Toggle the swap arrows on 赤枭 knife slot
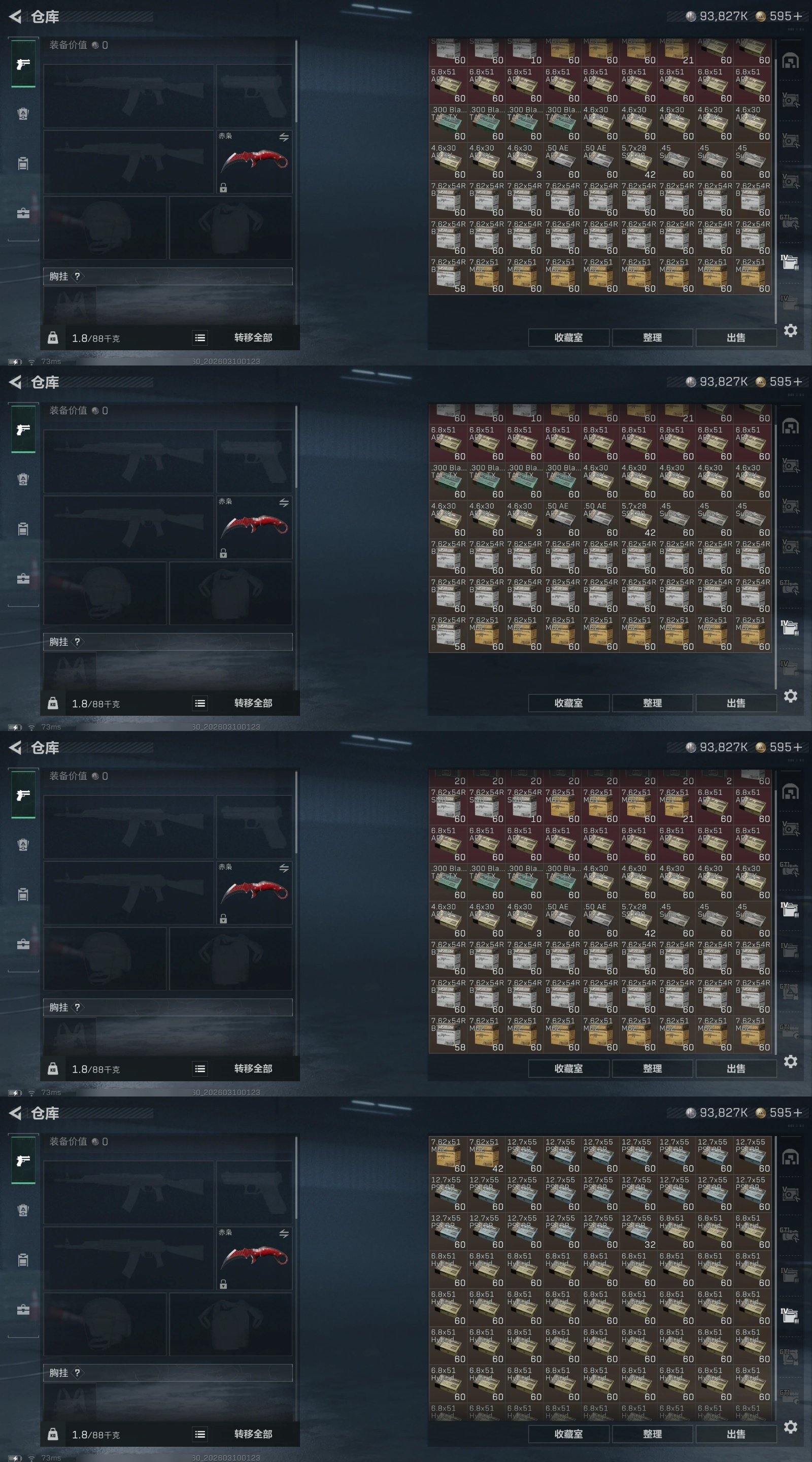Image resolution: width=812 pixels, height=1462 pixels. 284,137
